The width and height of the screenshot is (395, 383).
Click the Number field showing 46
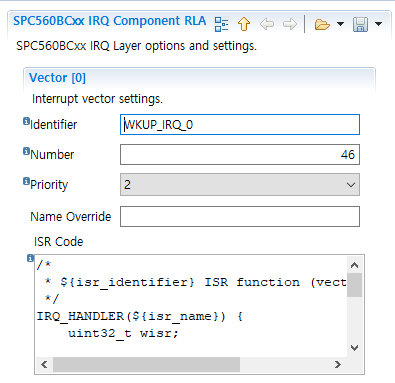(x=240, y=154)
